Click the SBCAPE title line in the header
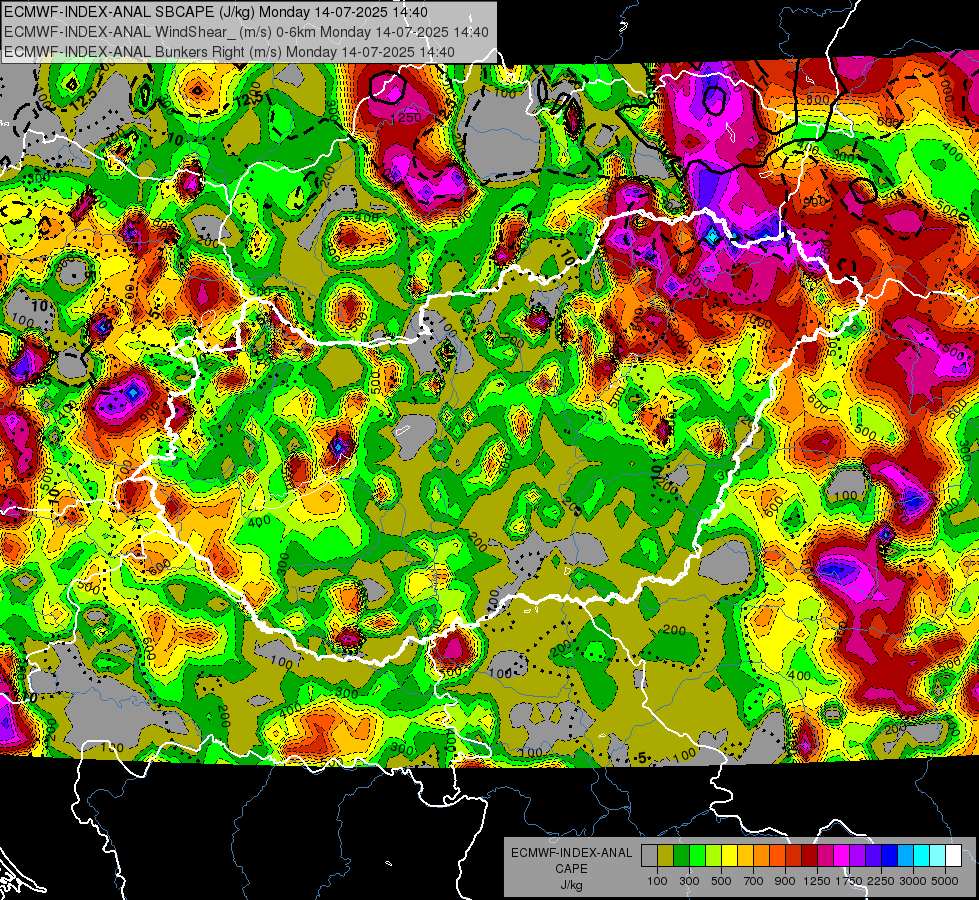 [x=216, y=12]
